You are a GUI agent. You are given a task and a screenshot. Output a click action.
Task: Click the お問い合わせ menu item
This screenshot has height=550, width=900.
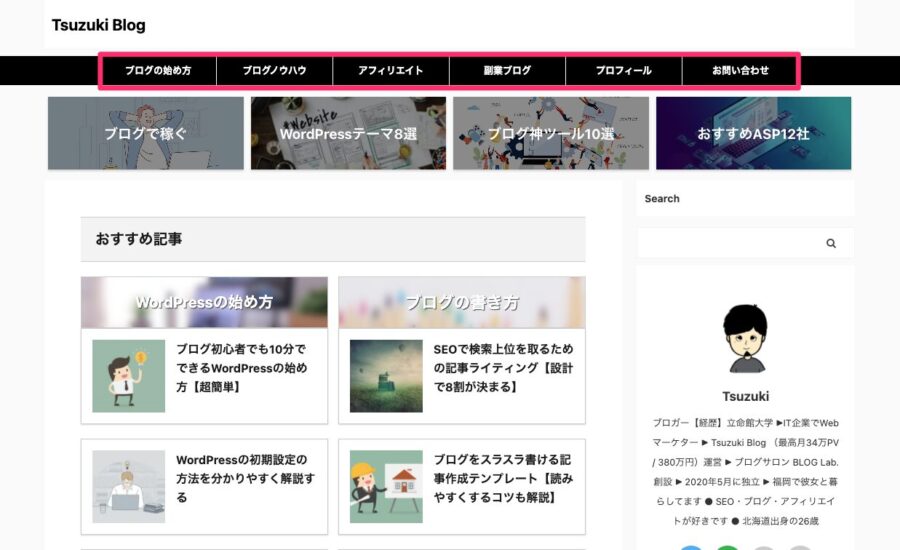740,71
